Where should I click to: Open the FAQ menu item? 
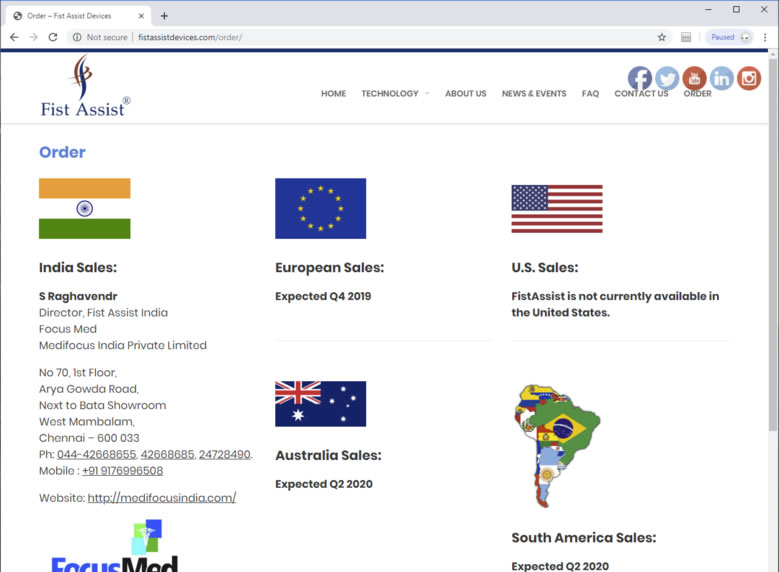(590, 94)
